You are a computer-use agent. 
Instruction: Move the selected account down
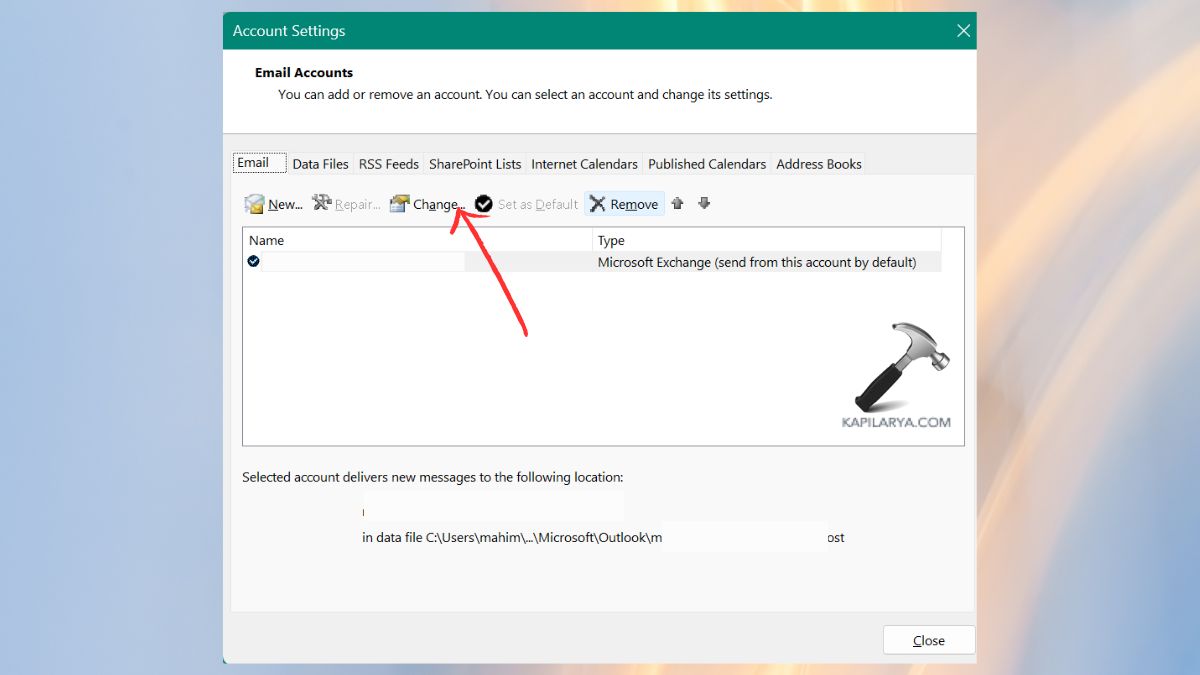704,203
